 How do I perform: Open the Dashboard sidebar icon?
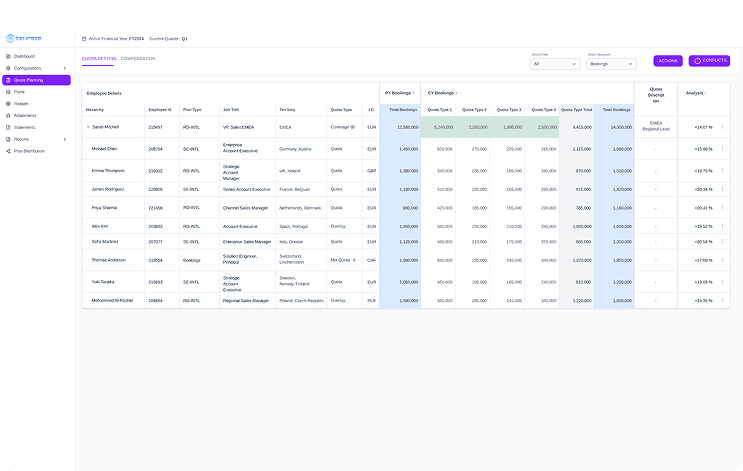coord(8,56)
